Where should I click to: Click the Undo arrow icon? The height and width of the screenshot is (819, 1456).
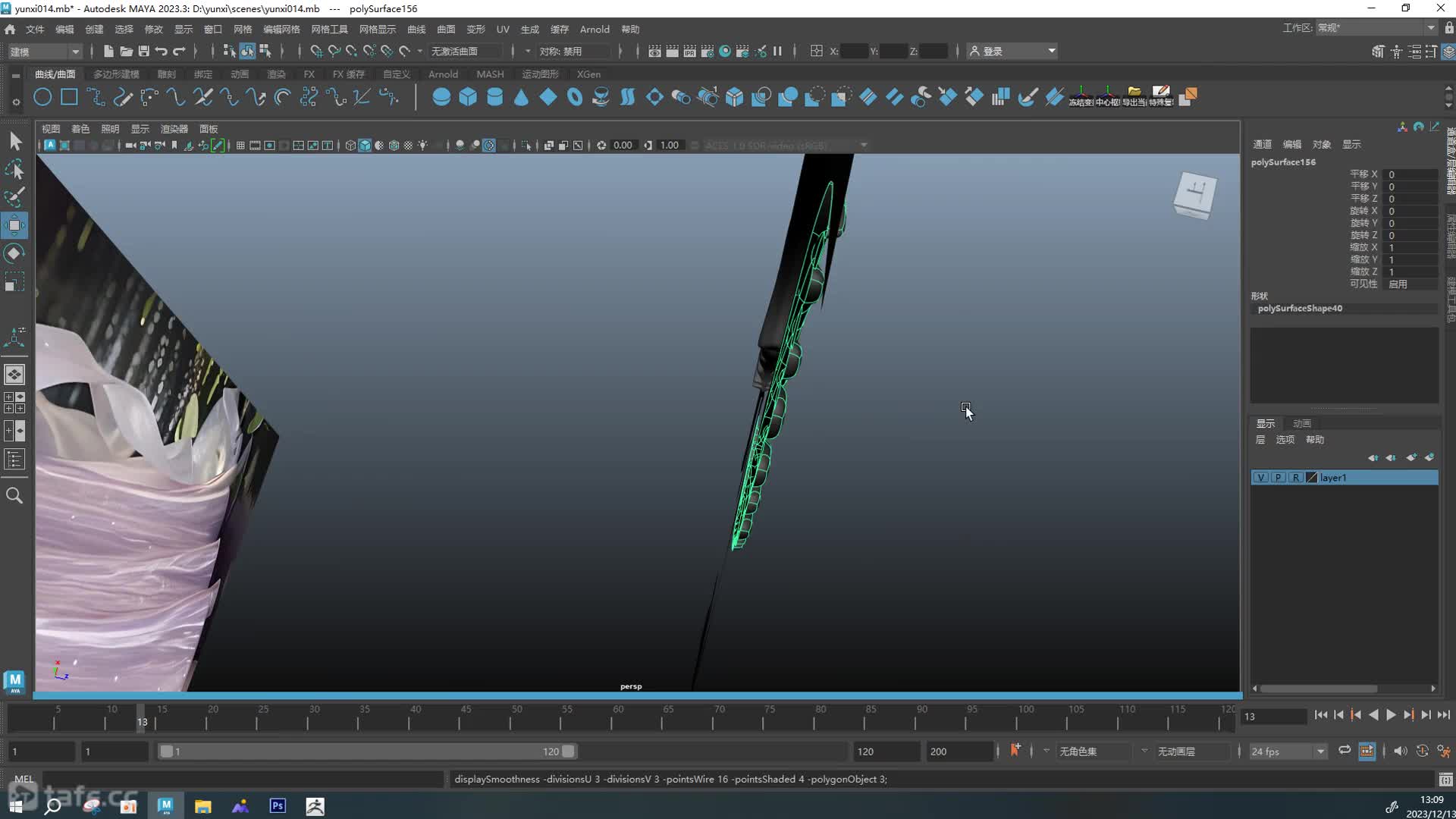pos(162,51)
